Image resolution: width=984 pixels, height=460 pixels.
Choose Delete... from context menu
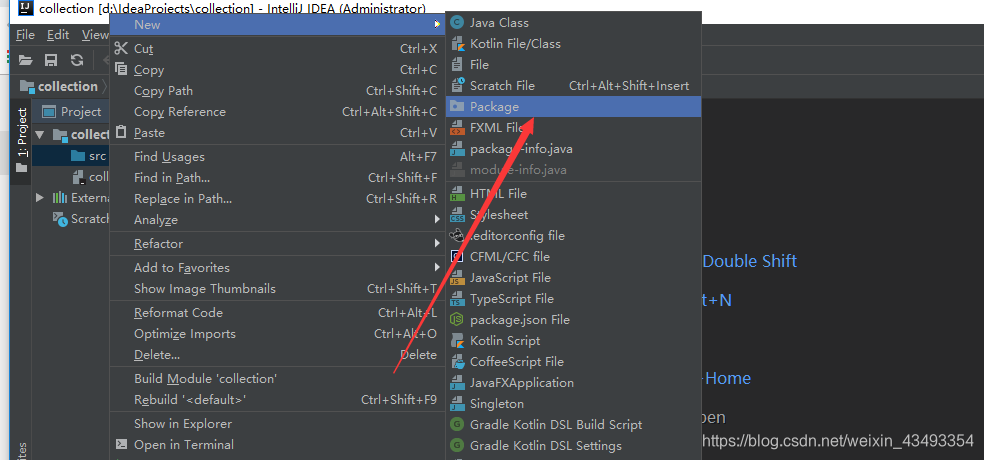[x=277, y=355]
